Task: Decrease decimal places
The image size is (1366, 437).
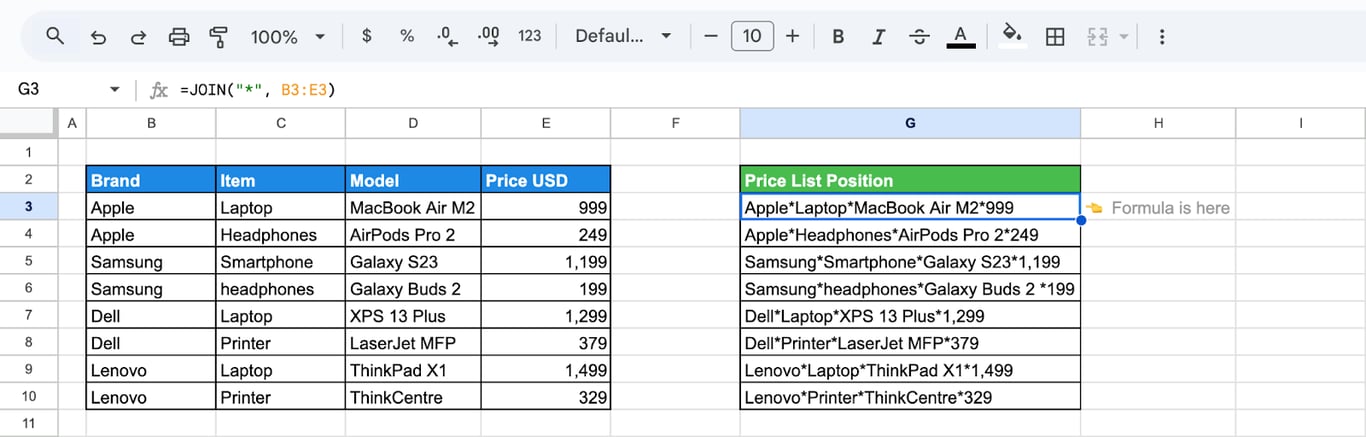Action: tap(448, 36)
